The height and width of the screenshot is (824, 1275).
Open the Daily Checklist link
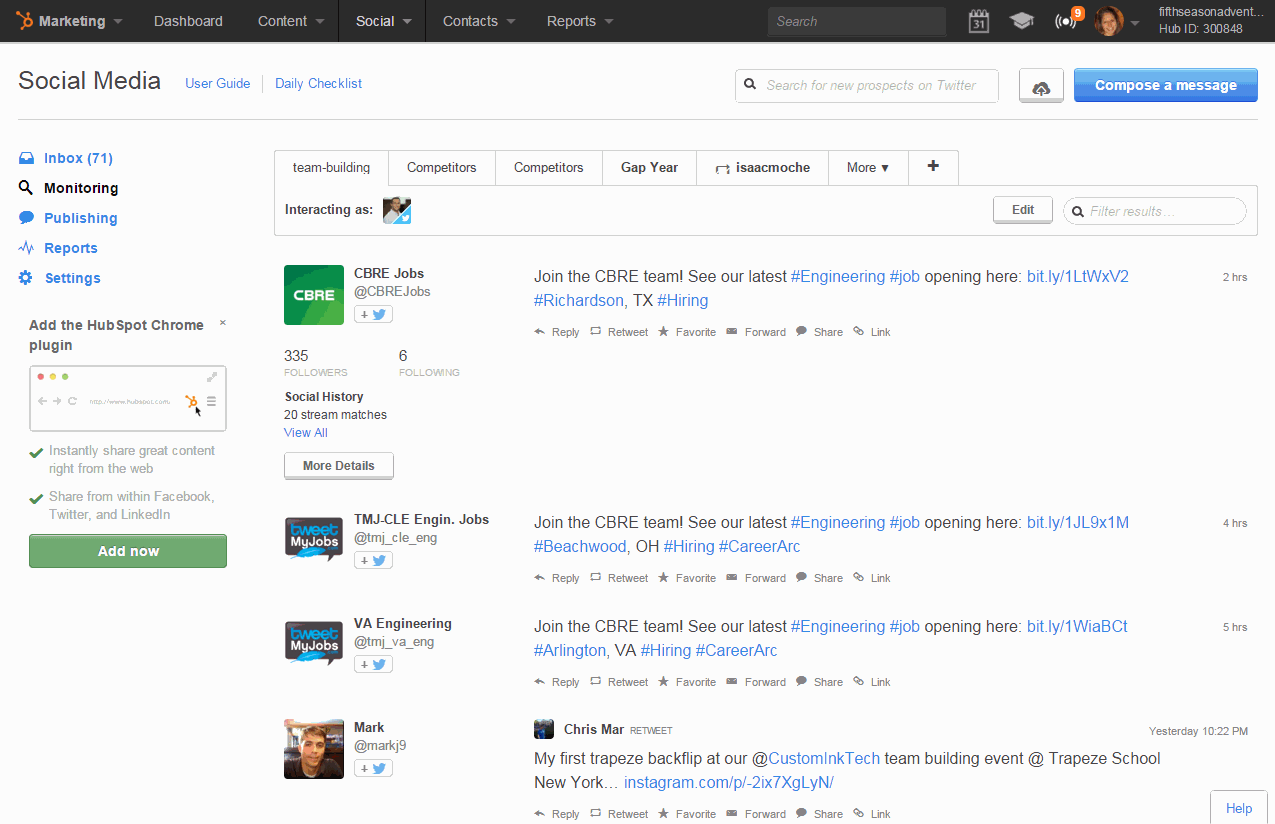click(x=319, y=84)
